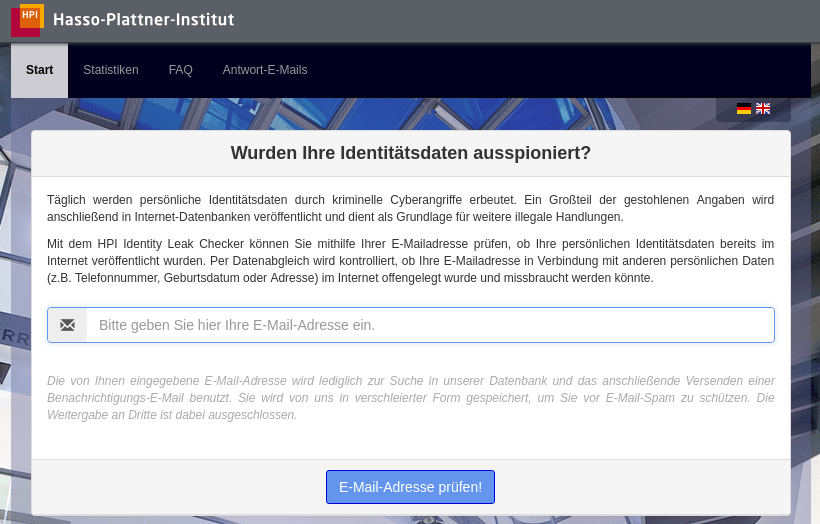Viewport: 820px width, 524px height.
Task: Click the panel footer left of the prüfen button
Action: [x=180, y=487]
